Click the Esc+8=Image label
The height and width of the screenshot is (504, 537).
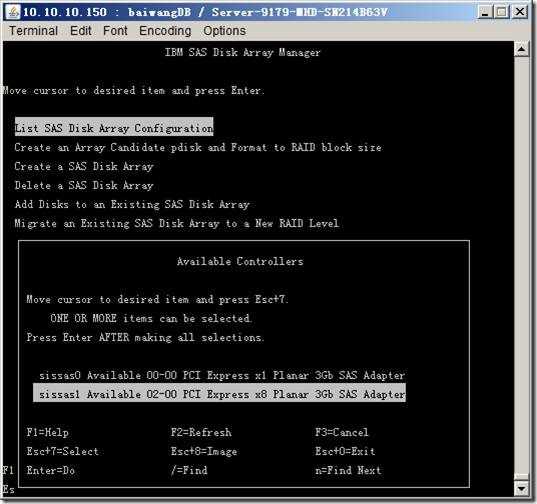tap(204, 451)
